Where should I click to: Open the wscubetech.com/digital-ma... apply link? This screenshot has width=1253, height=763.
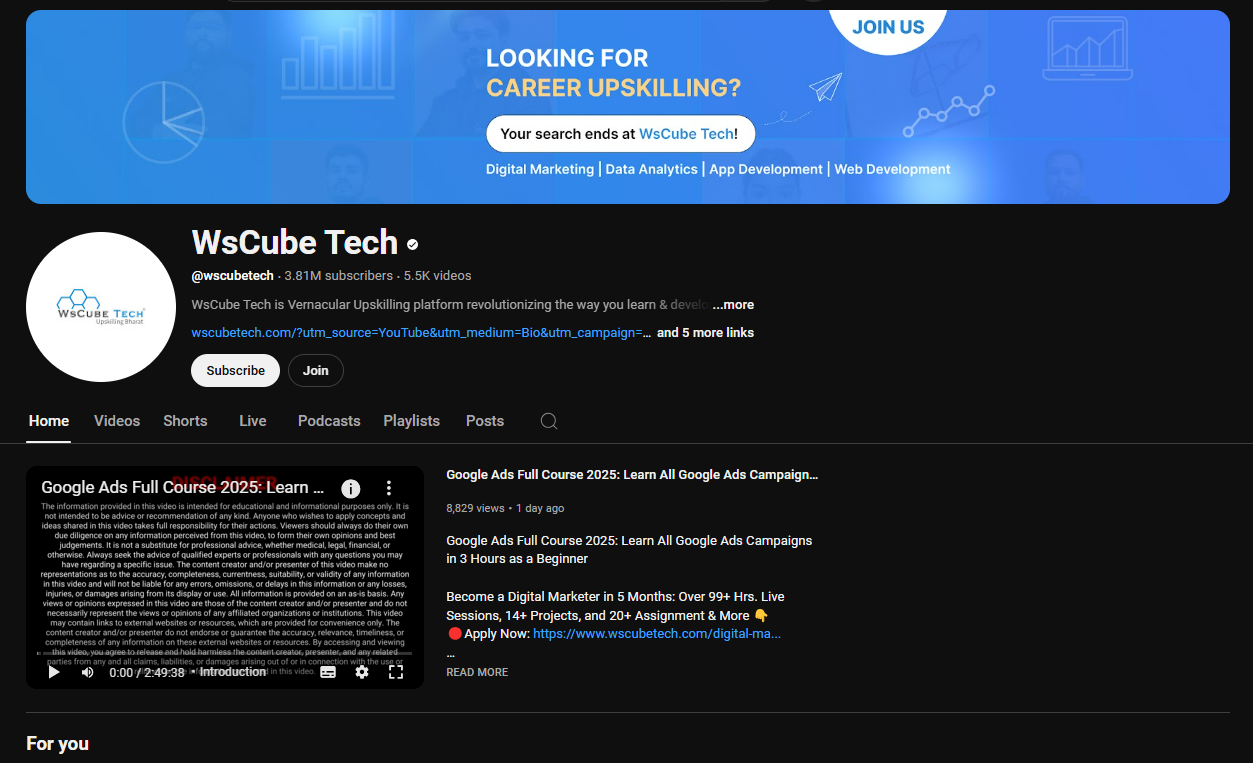657,634
